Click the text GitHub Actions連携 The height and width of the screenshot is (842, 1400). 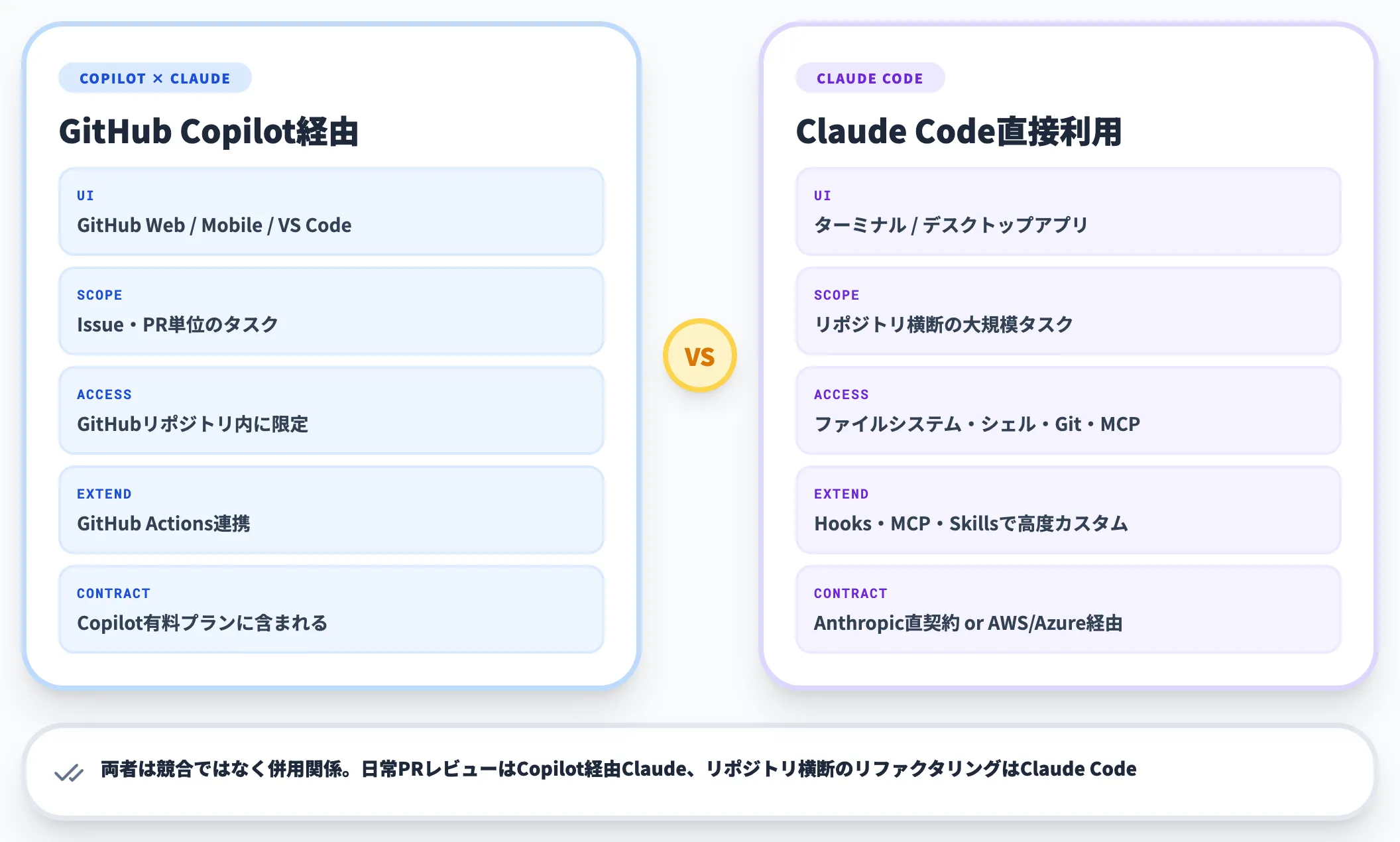pos(164,524)
